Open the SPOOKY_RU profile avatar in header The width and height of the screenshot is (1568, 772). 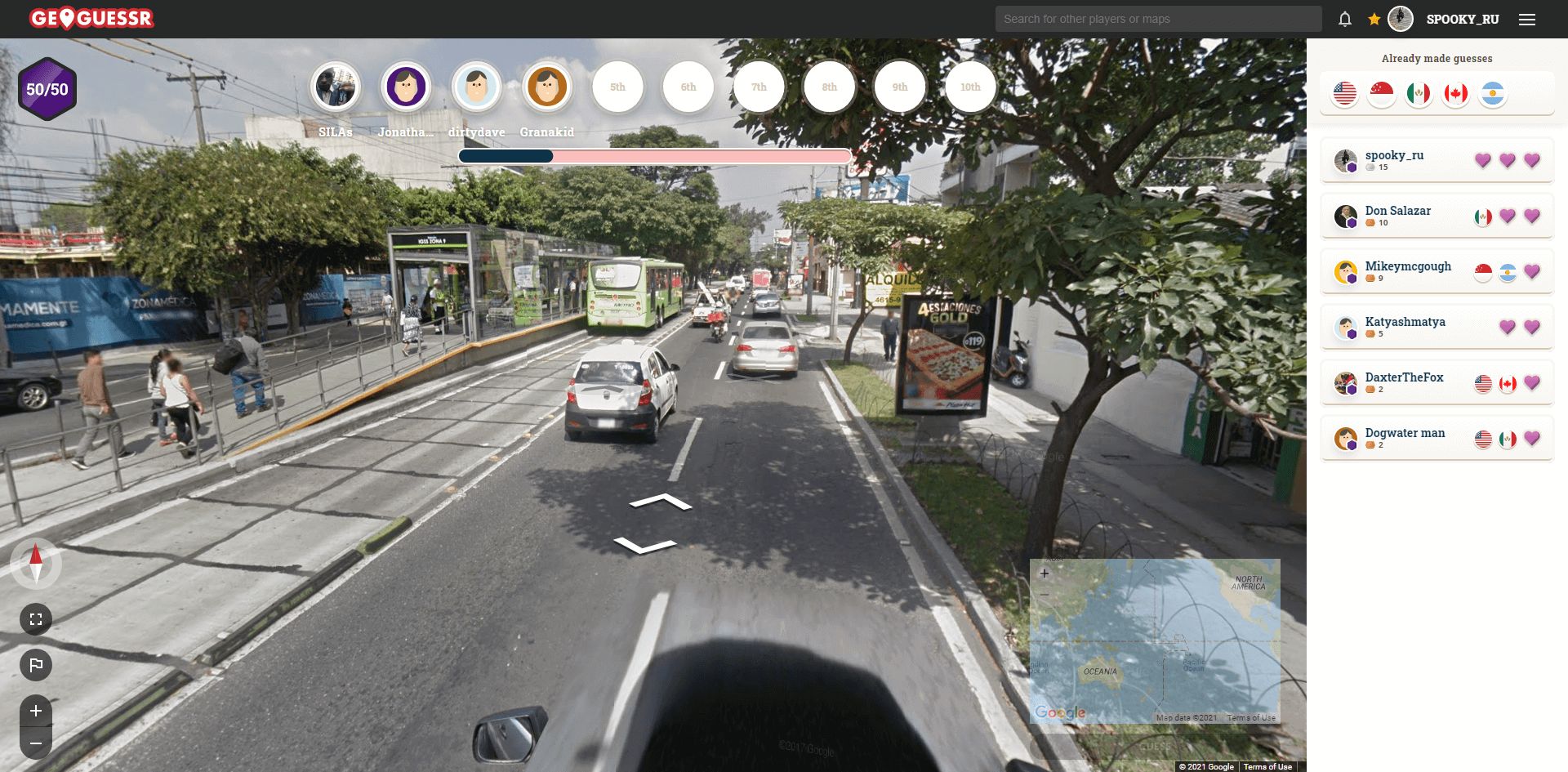point(1401,19)
